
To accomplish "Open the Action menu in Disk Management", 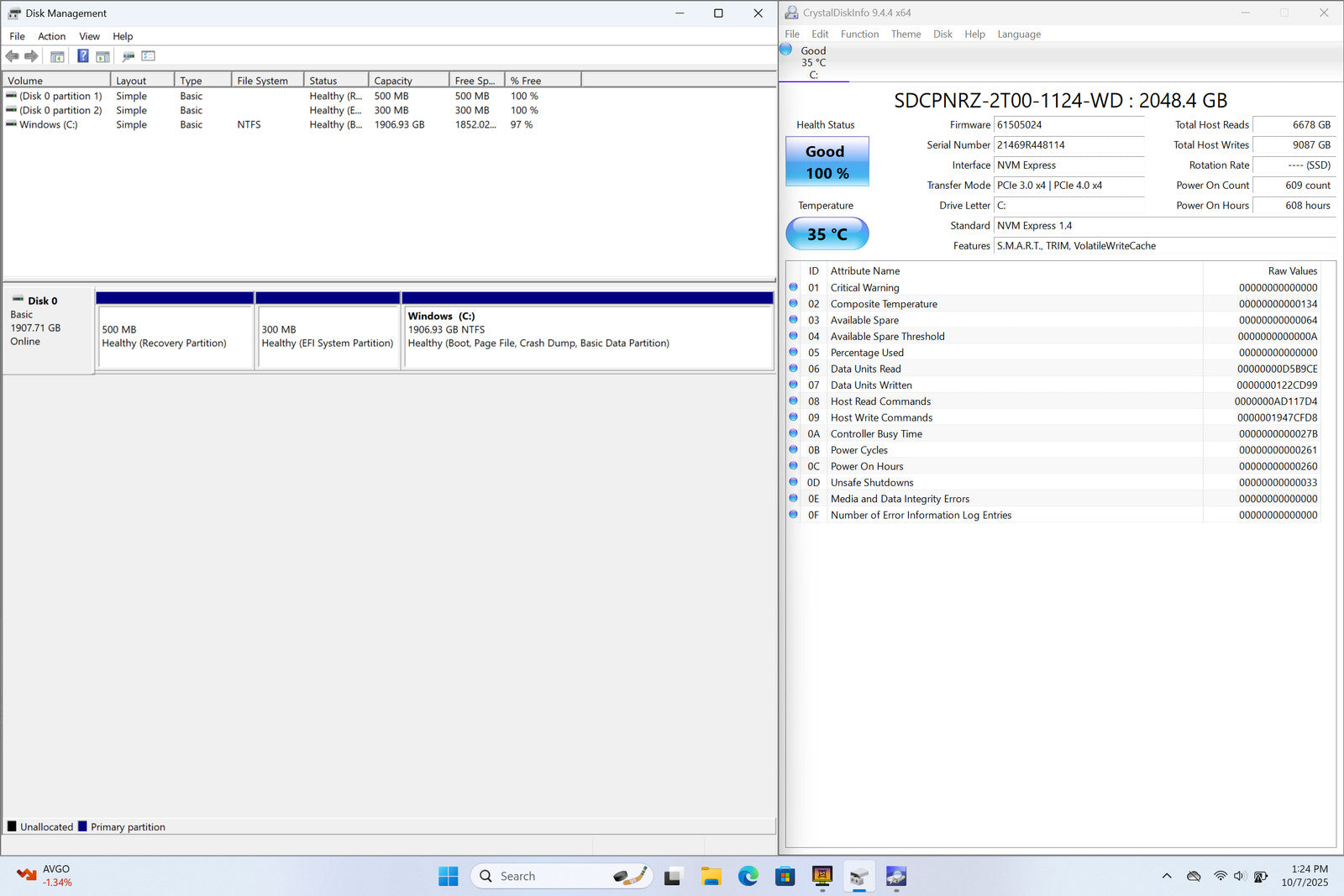I will 51,36.
